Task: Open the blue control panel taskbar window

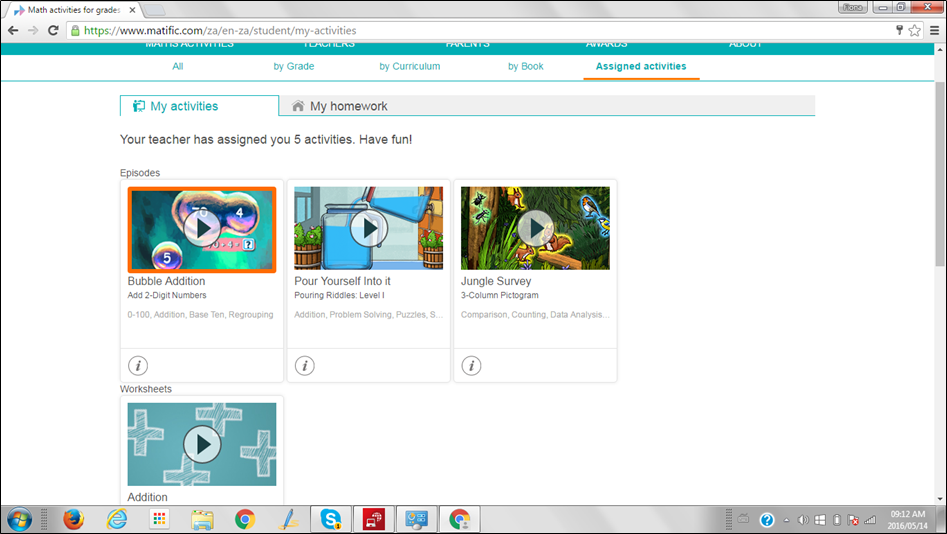Action: [x=417, y=519]
